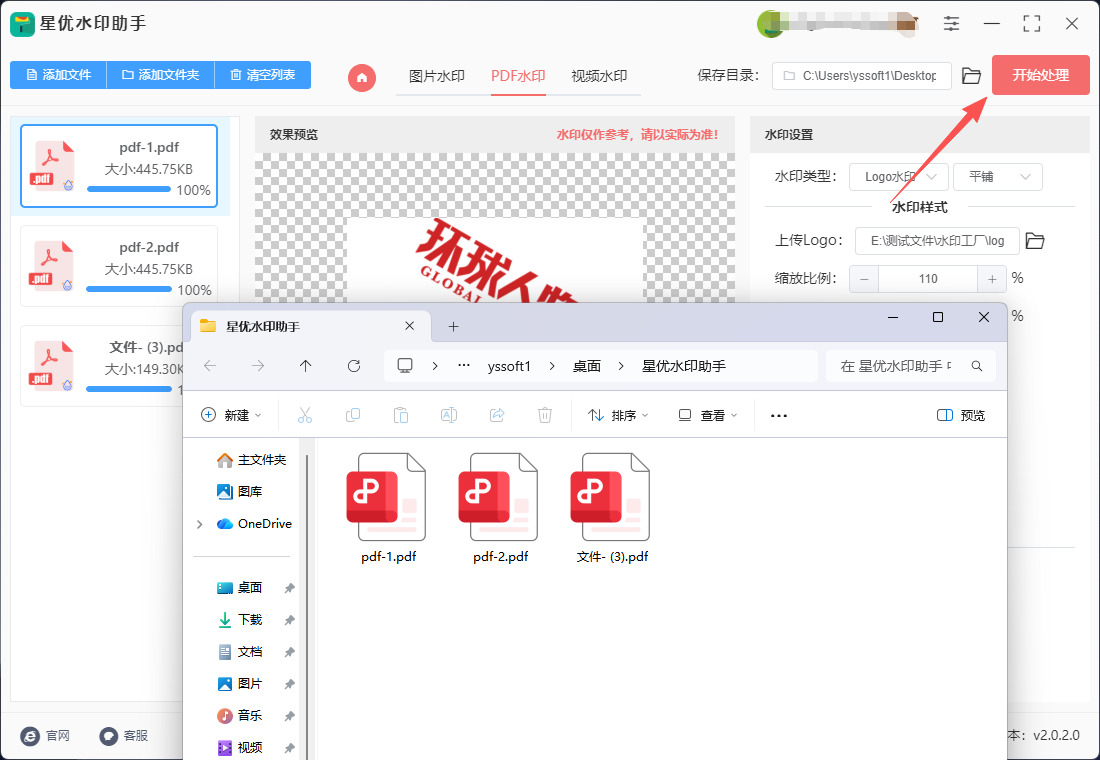Open explorer more options three-dots menu
This screenshot has width=1100, height=760.
click(x=779, y=415)
